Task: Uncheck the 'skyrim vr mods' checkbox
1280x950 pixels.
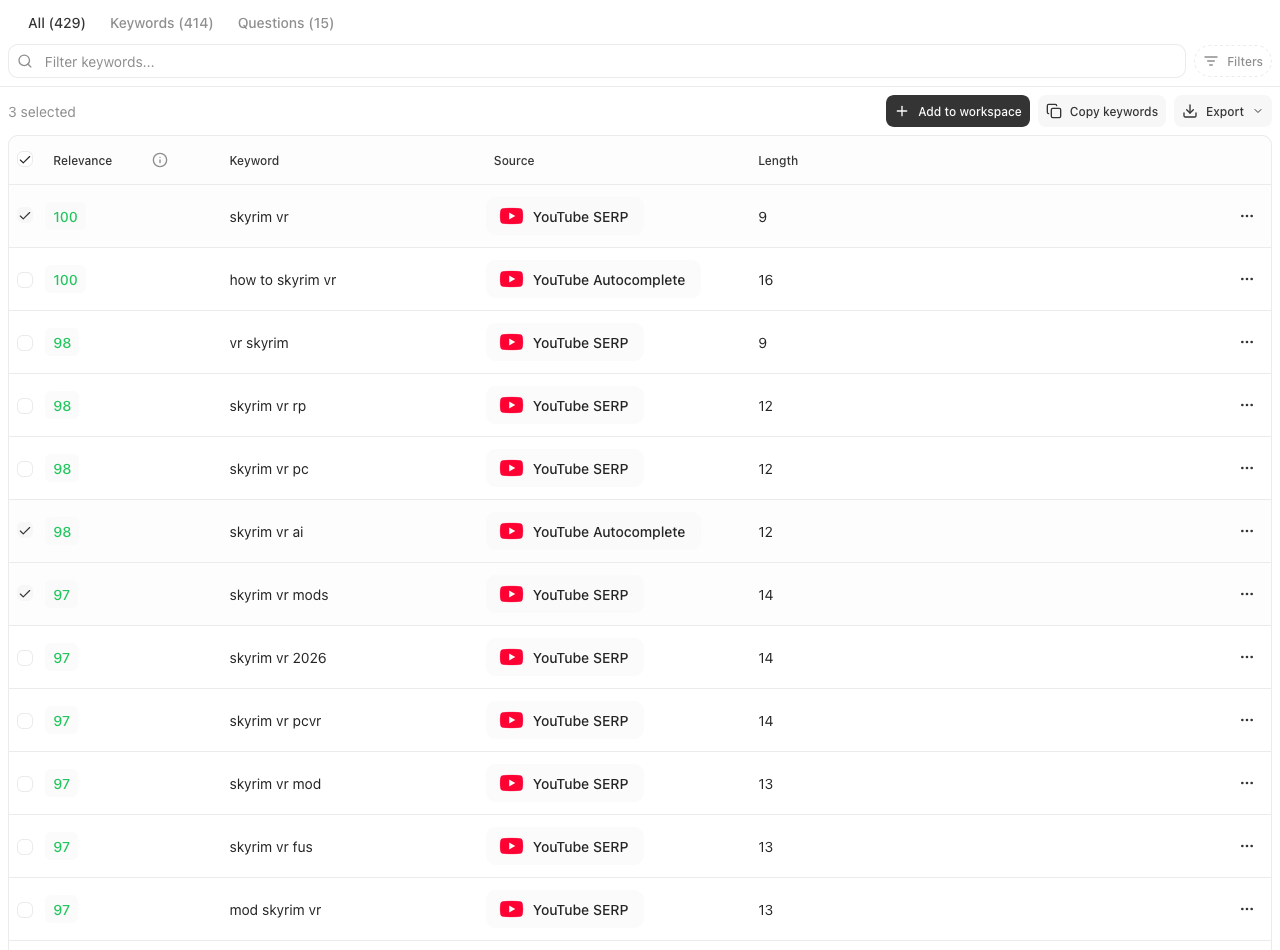Action: tap(25, 594)
